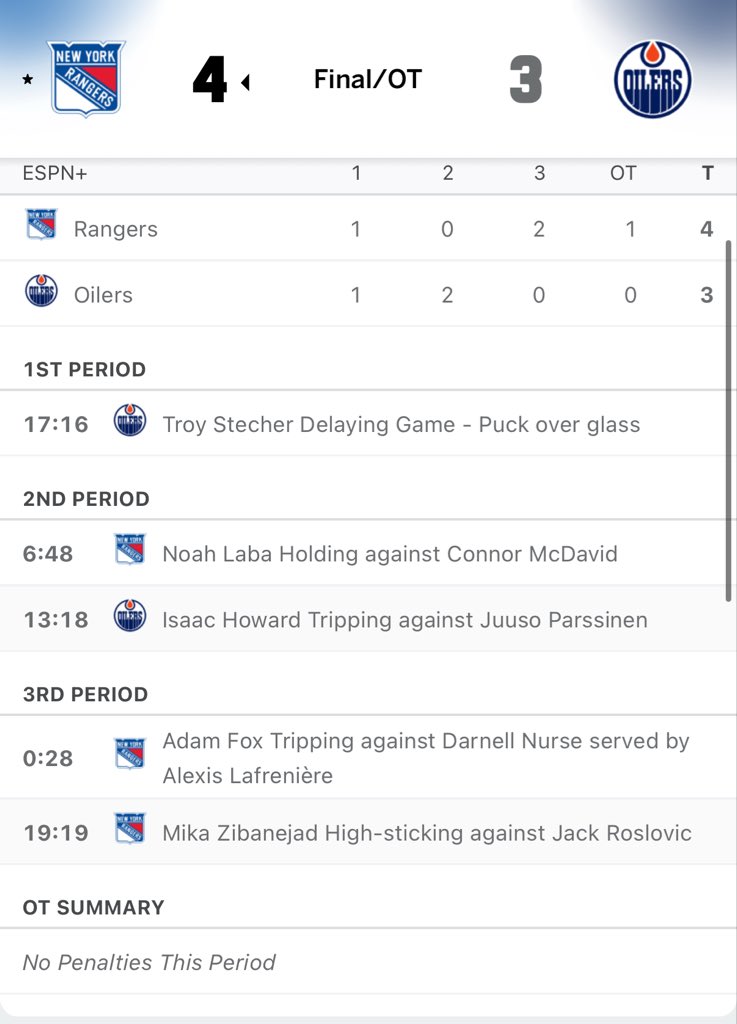
Task: Click Rangers icon beside Noah Laba penalty
Action: tap(130, 551)
